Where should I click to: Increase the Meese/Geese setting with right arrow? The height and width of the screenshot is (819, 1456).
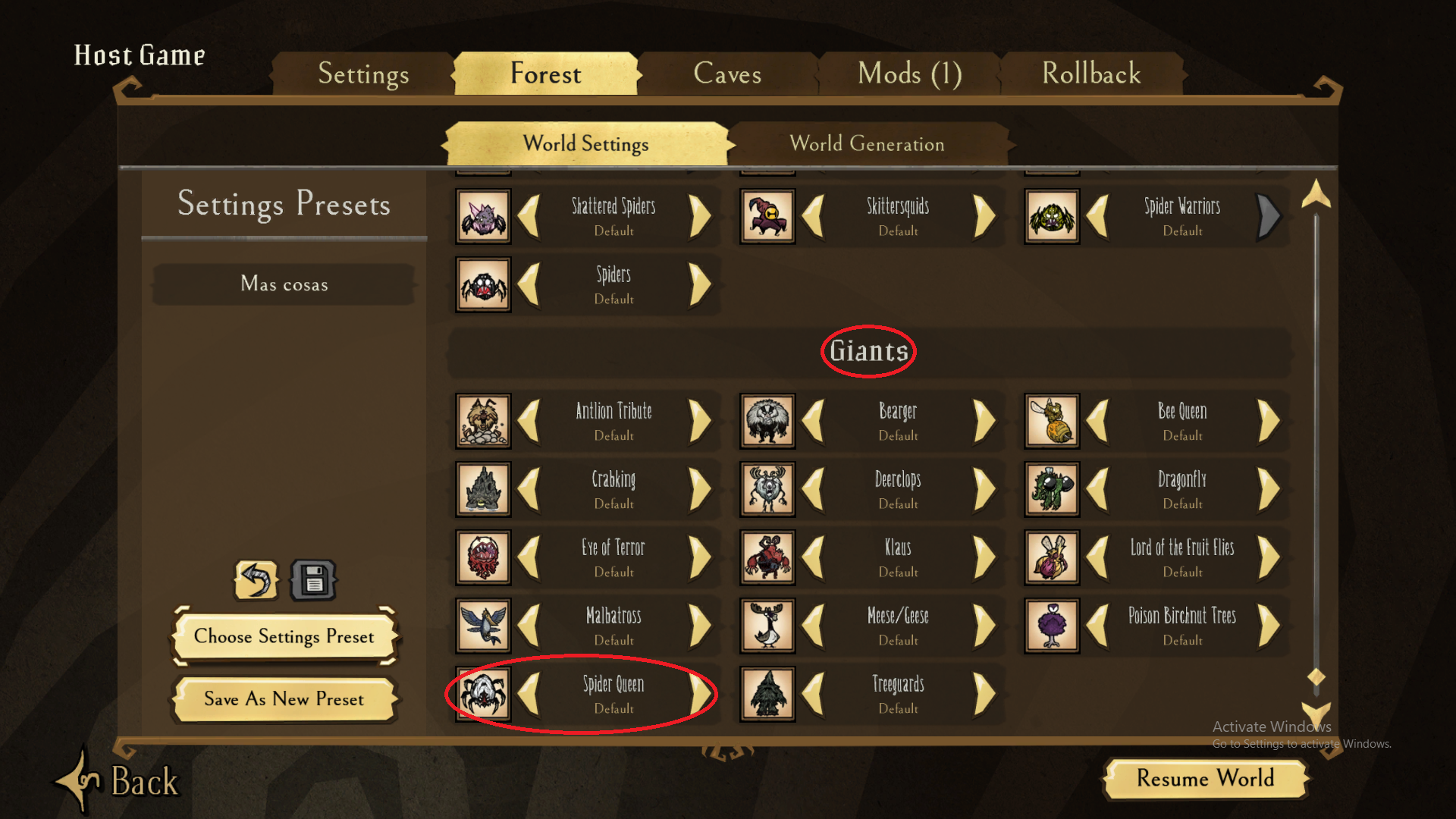click(x=984, y=626)
